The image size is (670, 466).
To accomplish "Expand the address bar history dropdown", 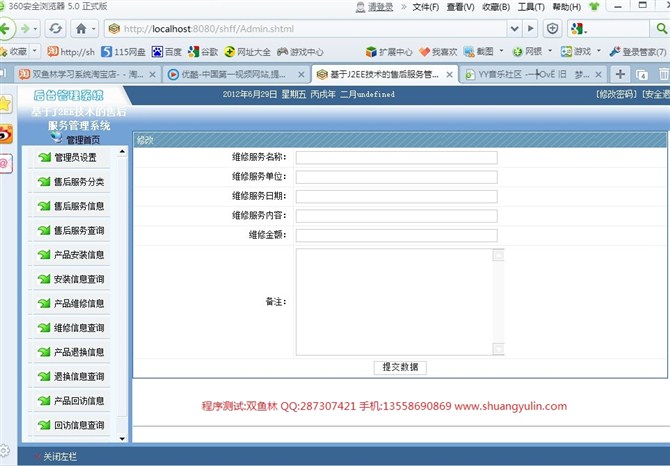I will point(514,29).
